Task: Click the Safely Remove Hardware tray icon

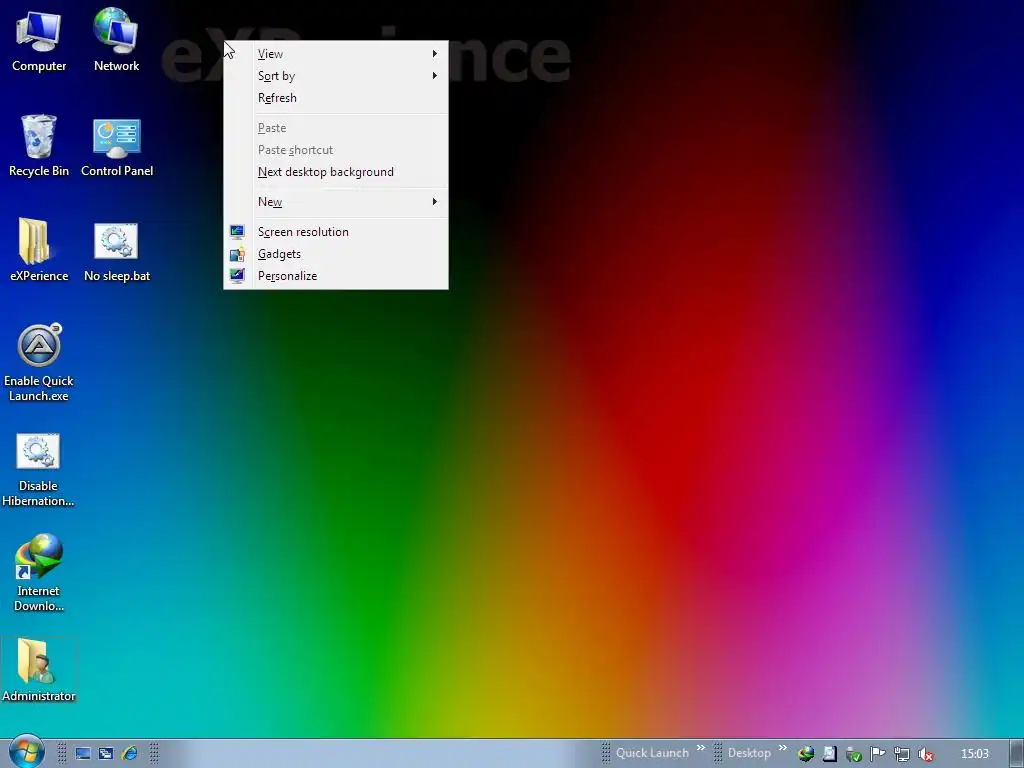Action: tap(854, 754)
